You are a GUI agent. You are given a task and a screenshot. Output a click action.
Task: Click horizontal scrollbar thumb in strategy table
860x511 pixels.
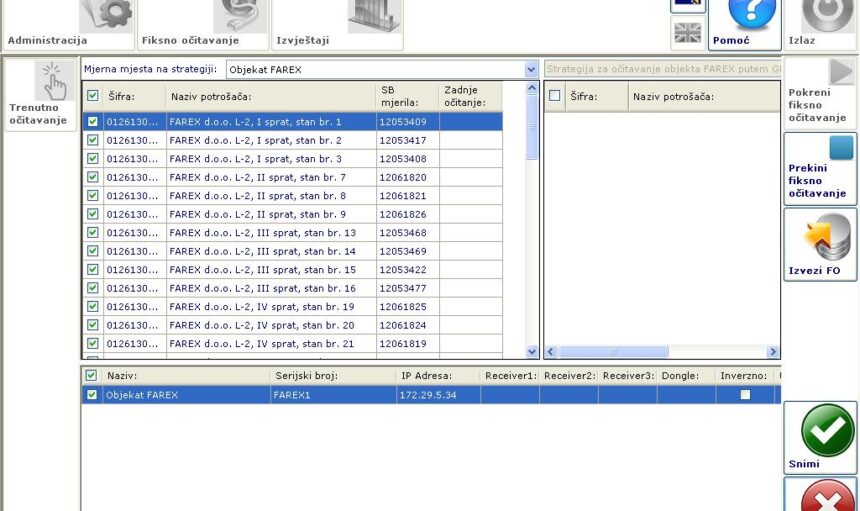pyautogui.click(x=613, y=351)
